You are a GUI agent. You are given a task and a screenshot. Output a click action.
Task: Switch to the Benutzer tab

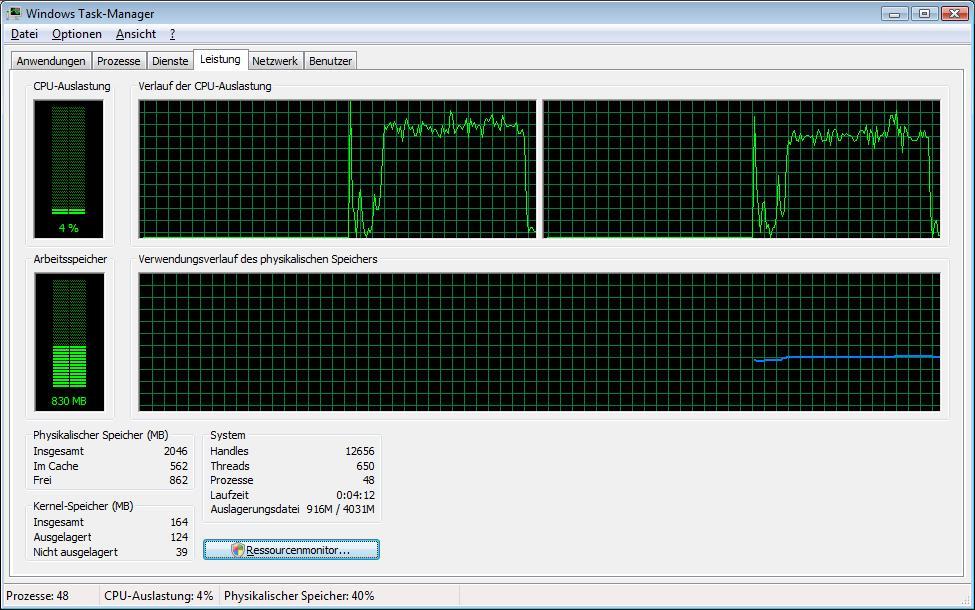coord(330,61)
